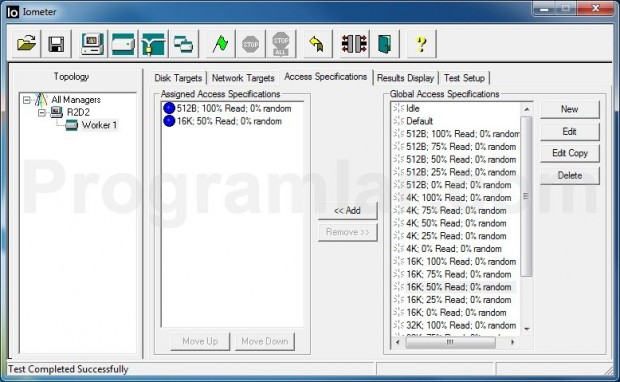The image size is (620, 382).
Task: Collapse the R2D2 manager node
Action: coord(42,113)
